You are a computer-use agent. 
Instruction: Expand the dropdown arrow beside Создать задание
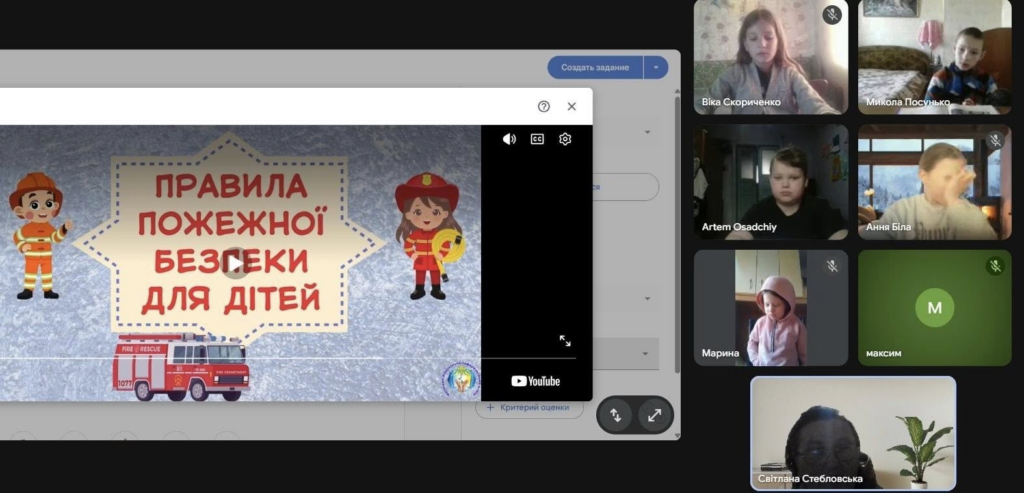click(x=656, y=67)
